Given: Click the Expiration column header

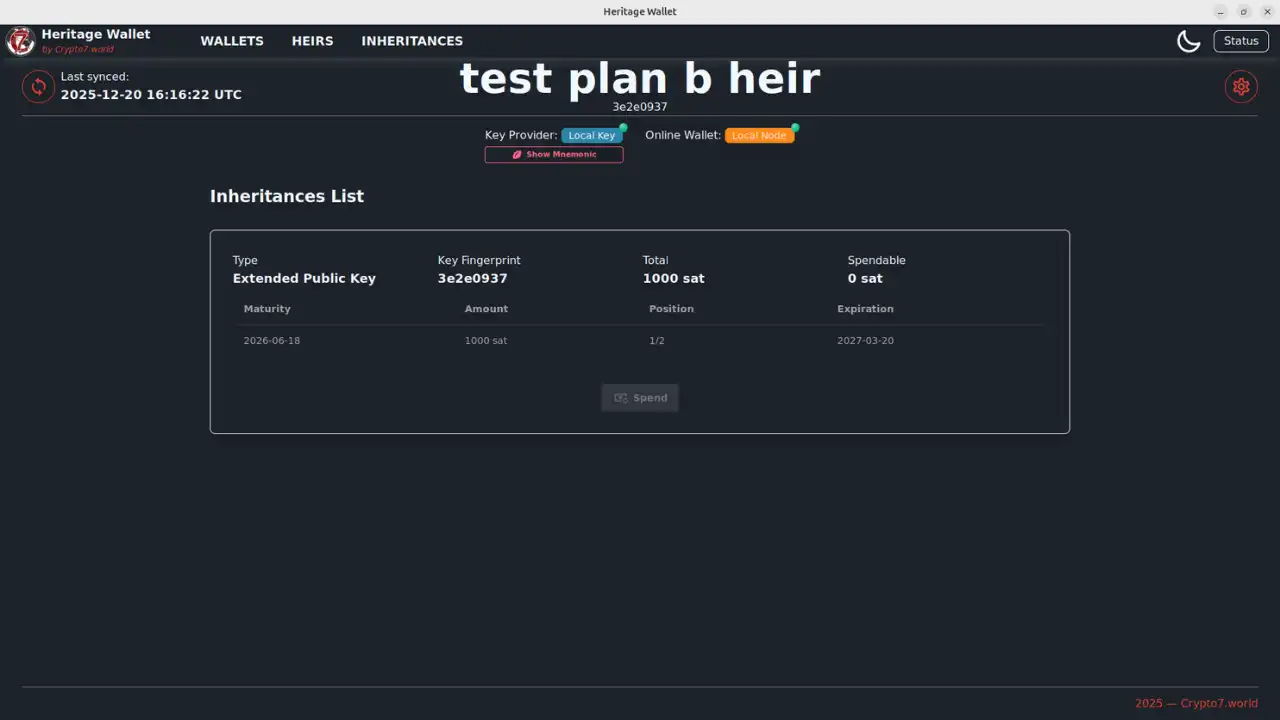Looking at the screenshot, I should pyautogui.click(x=865, y=309).
